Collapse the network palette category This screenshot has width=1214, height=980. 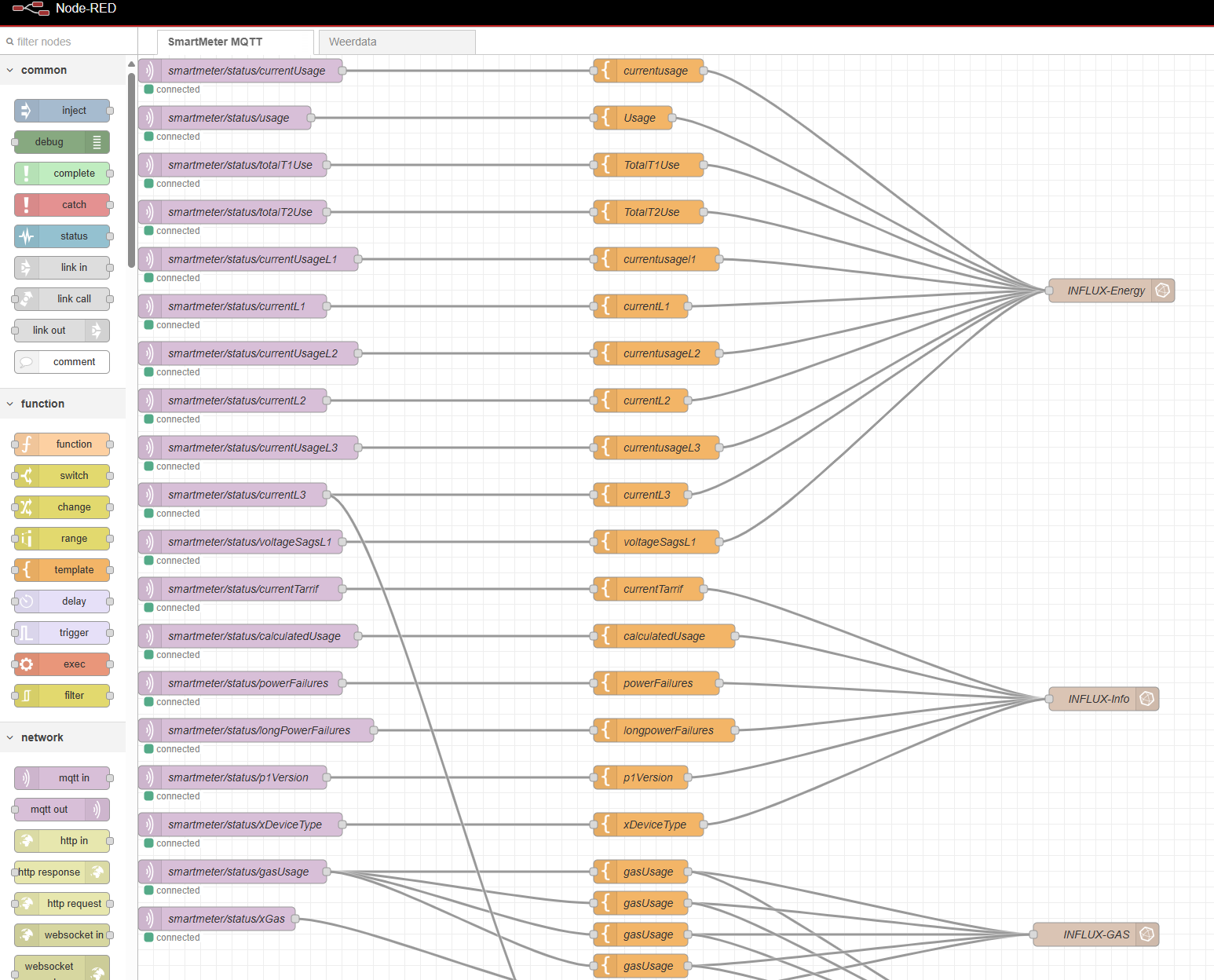pos(63,737)
